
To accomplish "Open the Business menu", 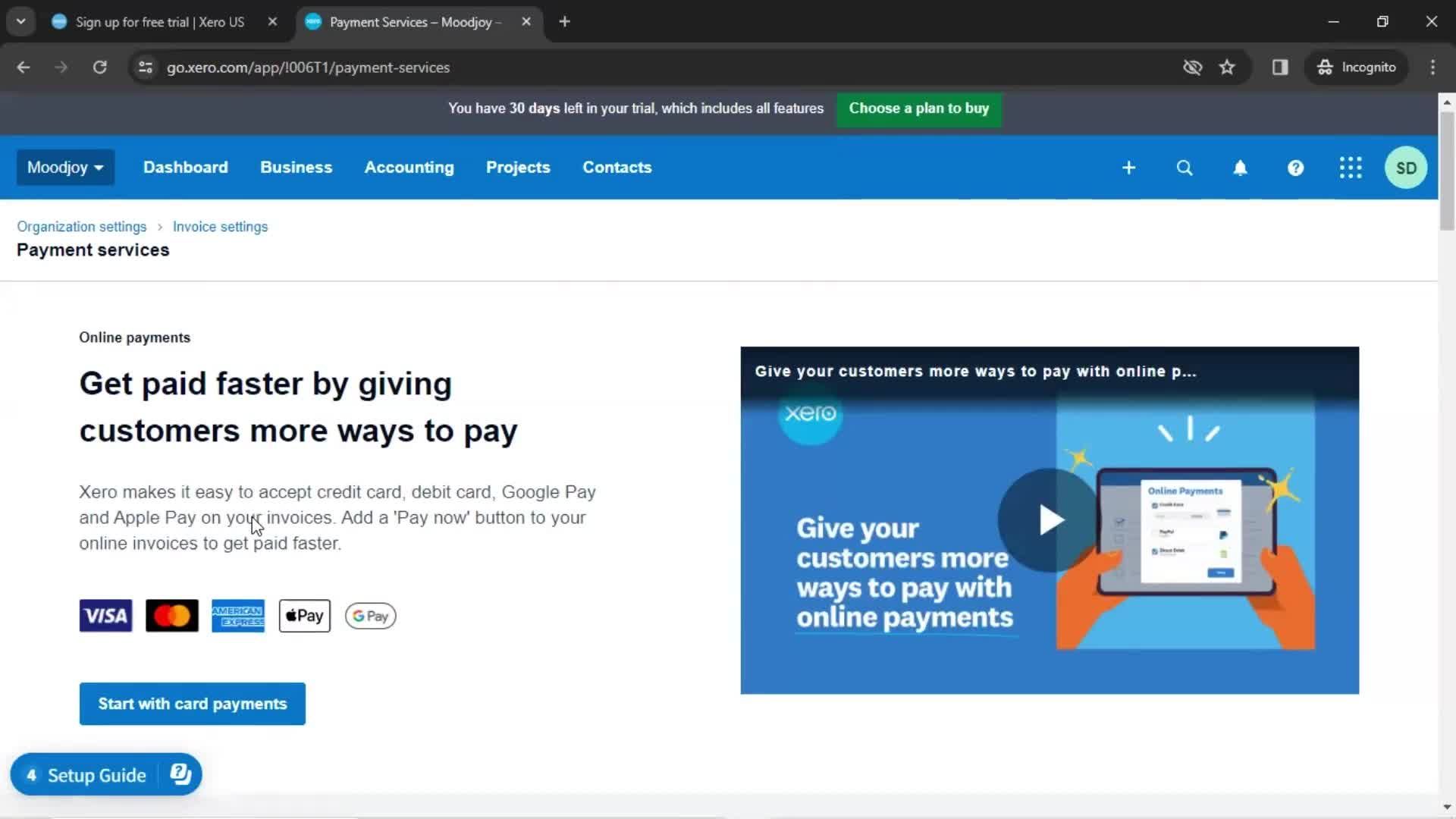I will [297, 168].
